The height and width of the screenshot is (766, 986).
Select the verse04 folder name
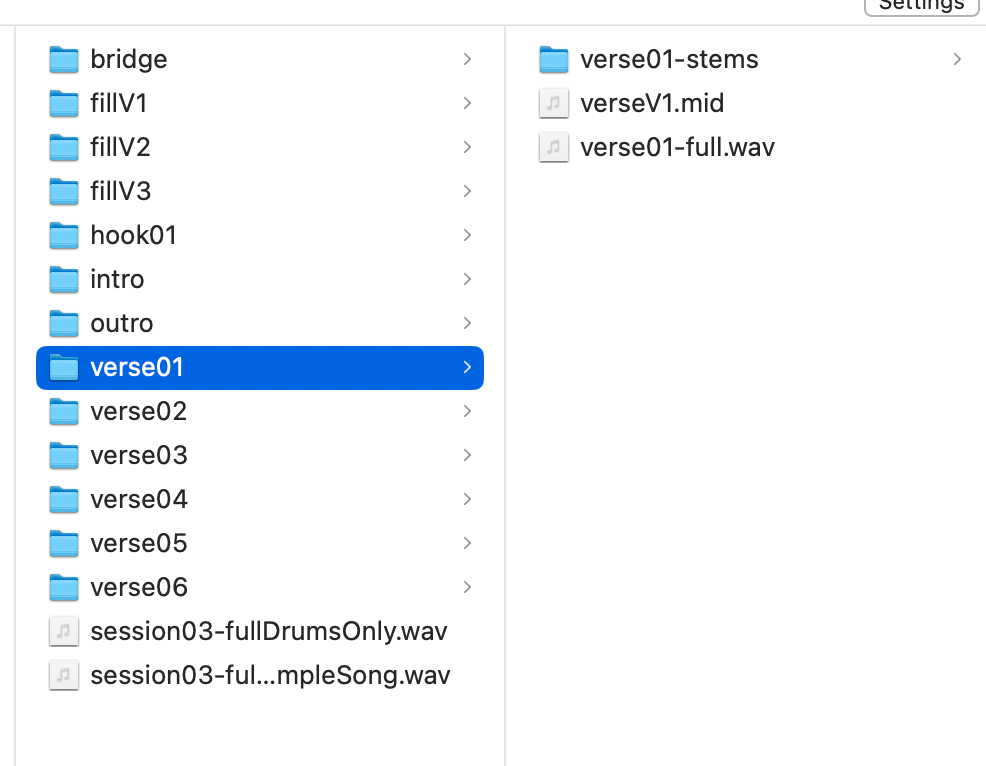coord(139,500)
